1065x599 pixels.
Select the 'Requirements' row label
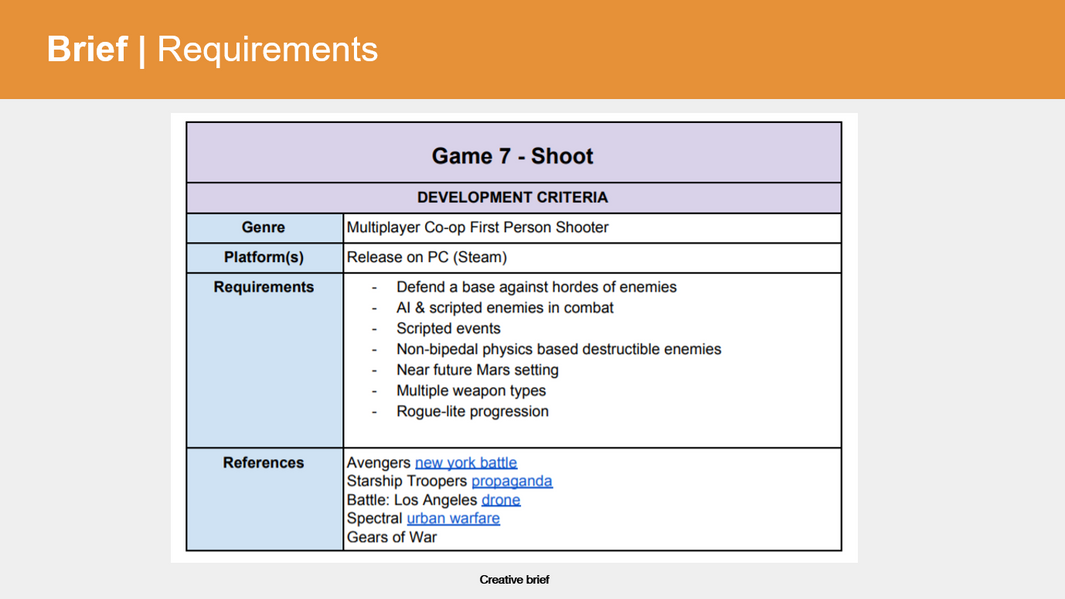pyautogui.click(x=264, y=287)
